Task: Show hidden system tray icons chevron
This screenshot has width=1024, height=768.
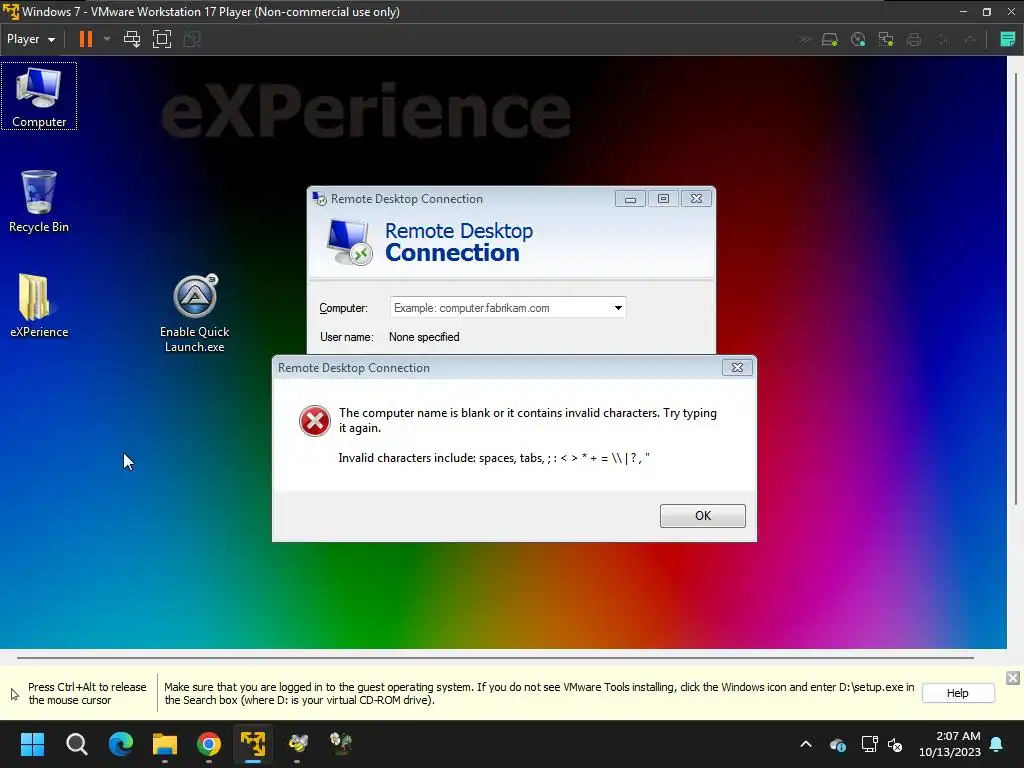Action: point(806,744)
